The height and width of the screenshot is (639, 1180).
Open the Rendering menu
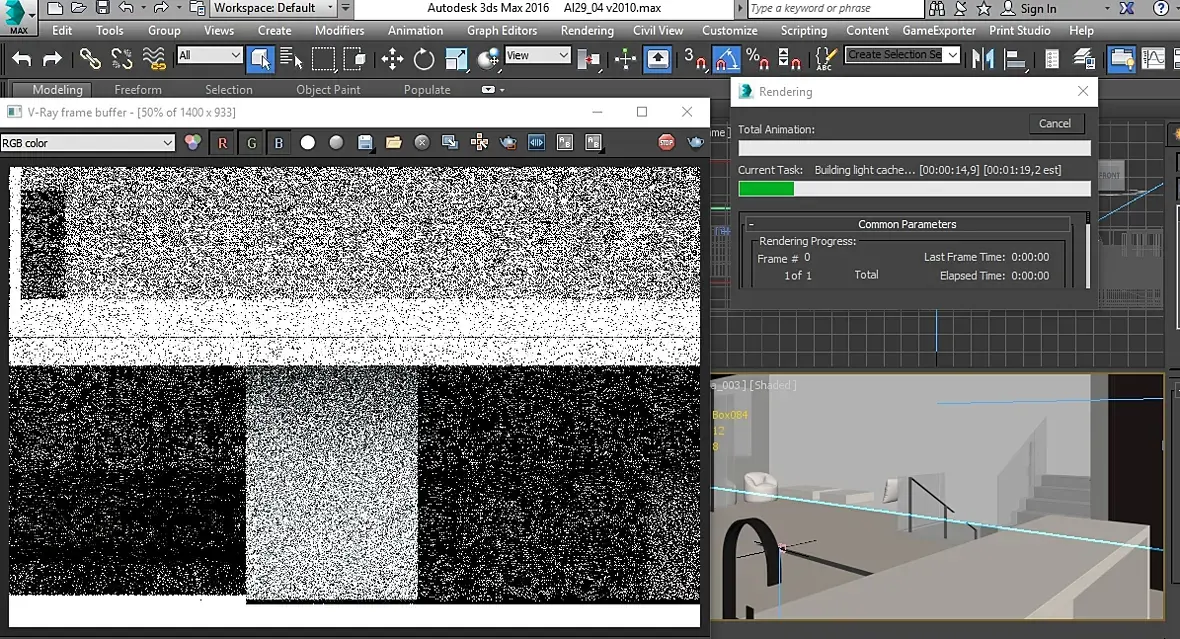pos(587,31)
